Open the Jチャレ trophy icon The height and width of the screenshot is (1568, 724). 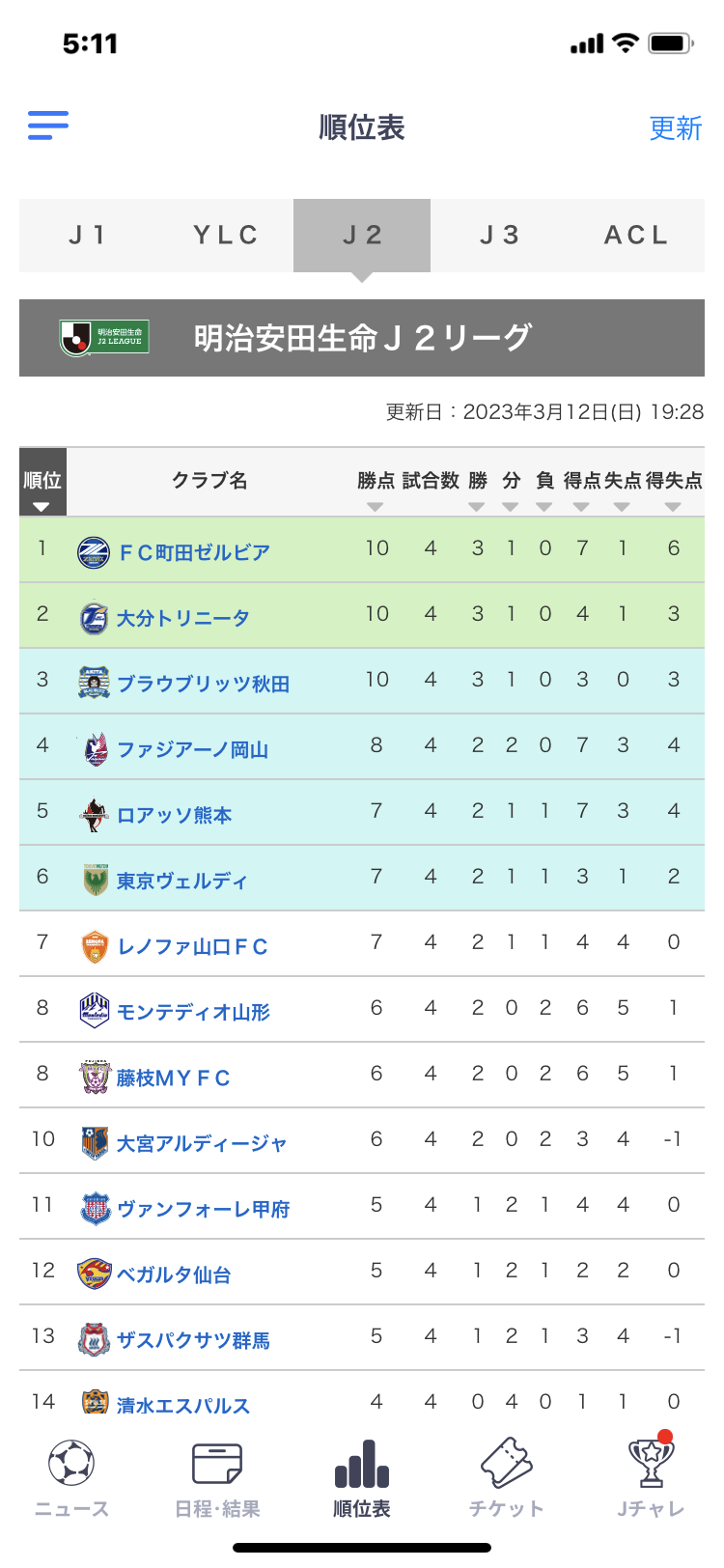(651, 1464)
